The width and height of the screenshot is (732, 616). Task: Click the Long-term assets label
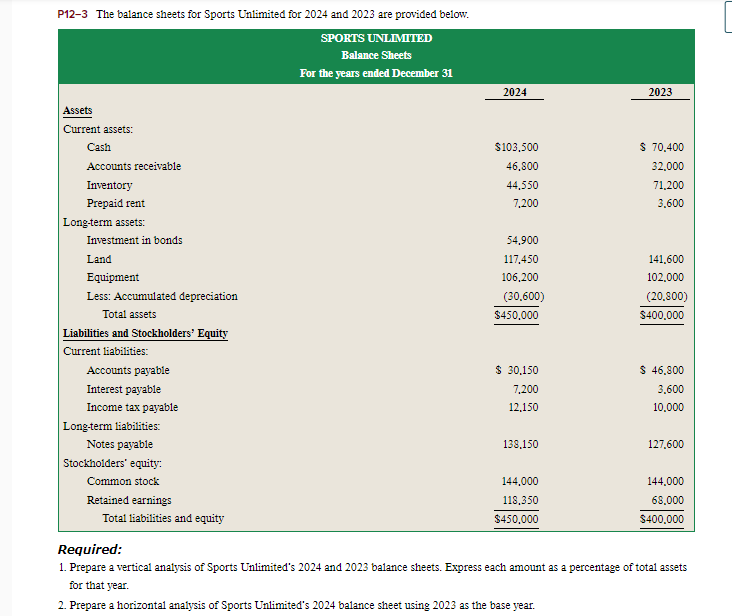[104, 222]
